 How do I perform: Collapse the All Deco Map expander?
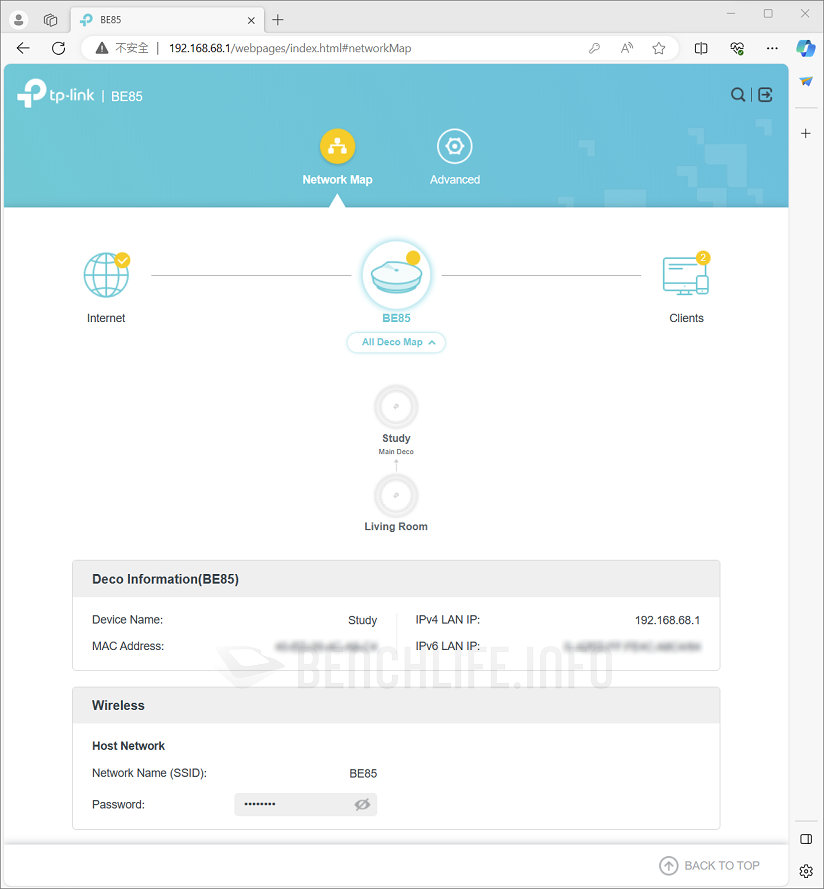pyautogui.click(x=396, y=341)
